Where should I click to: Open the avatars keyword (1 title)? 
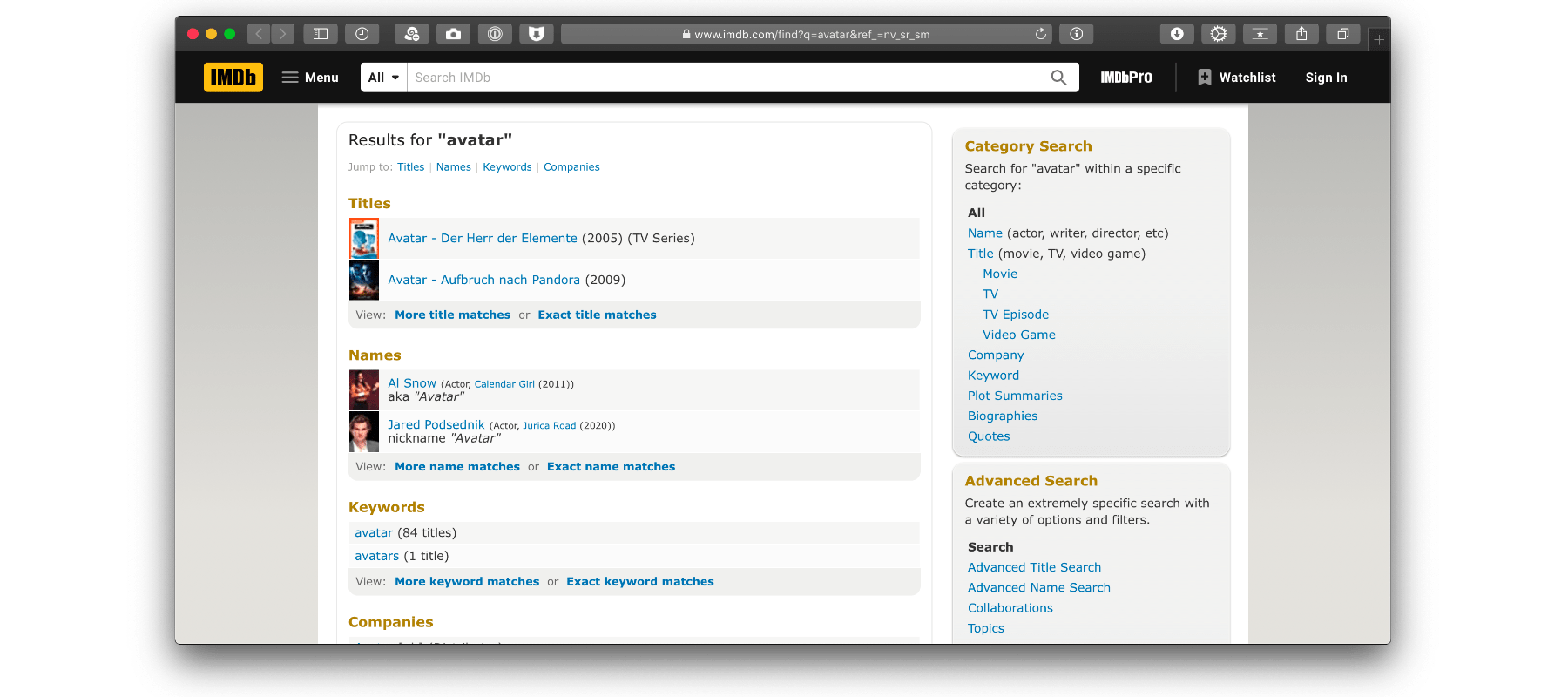[x=377, y=556]
